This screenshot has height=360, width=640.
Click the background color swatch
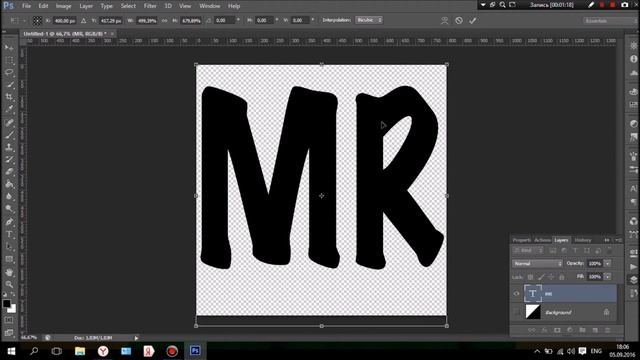12,309
